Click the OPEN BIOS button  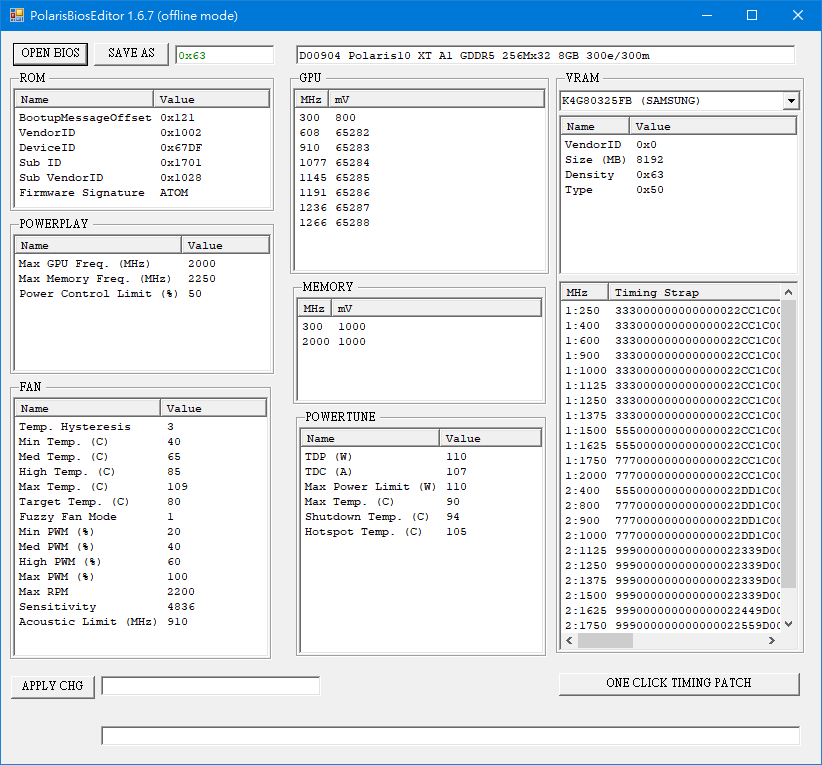[x=50, y=53]
